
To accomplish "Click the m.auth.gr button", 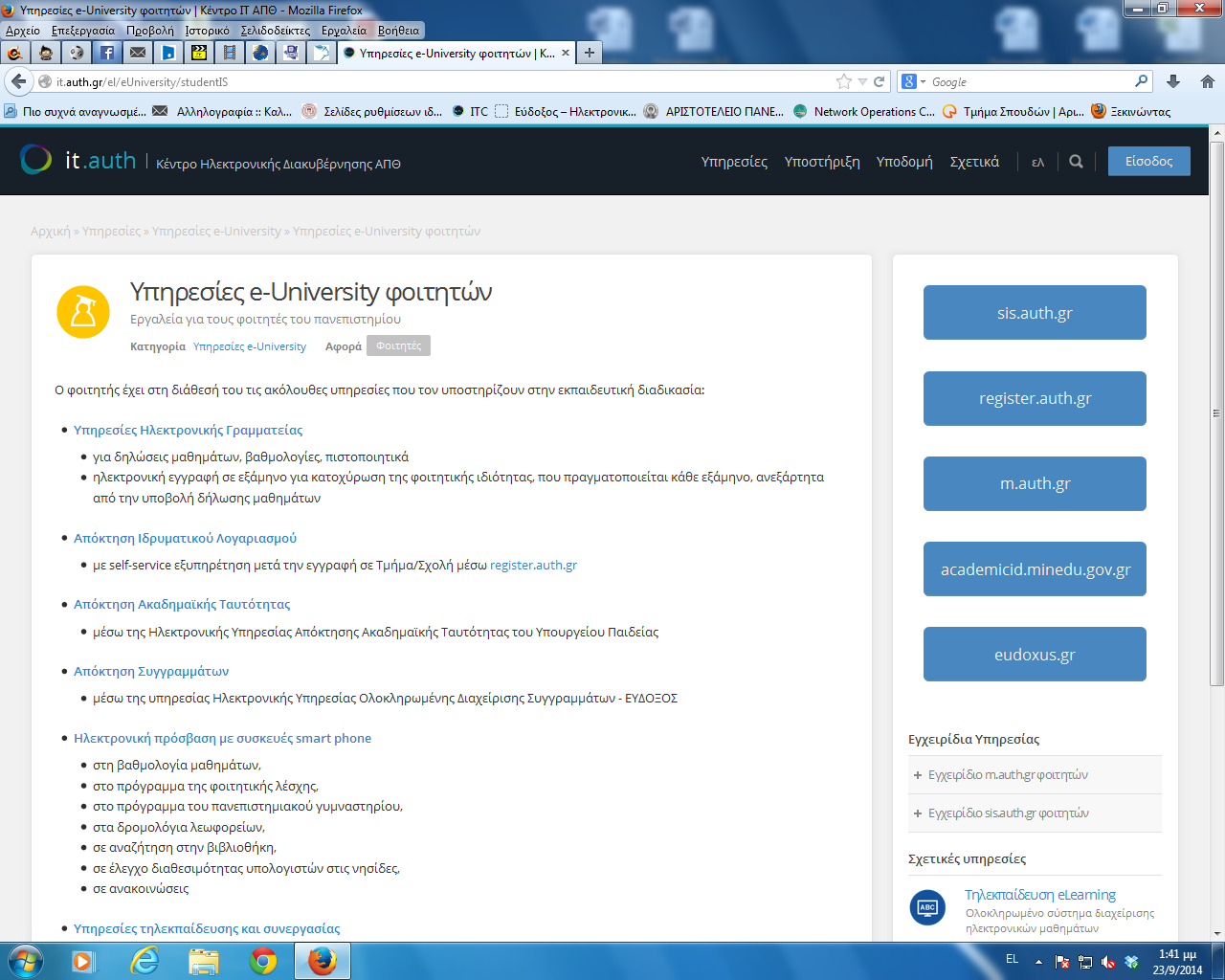I will tap(1035, 483).
